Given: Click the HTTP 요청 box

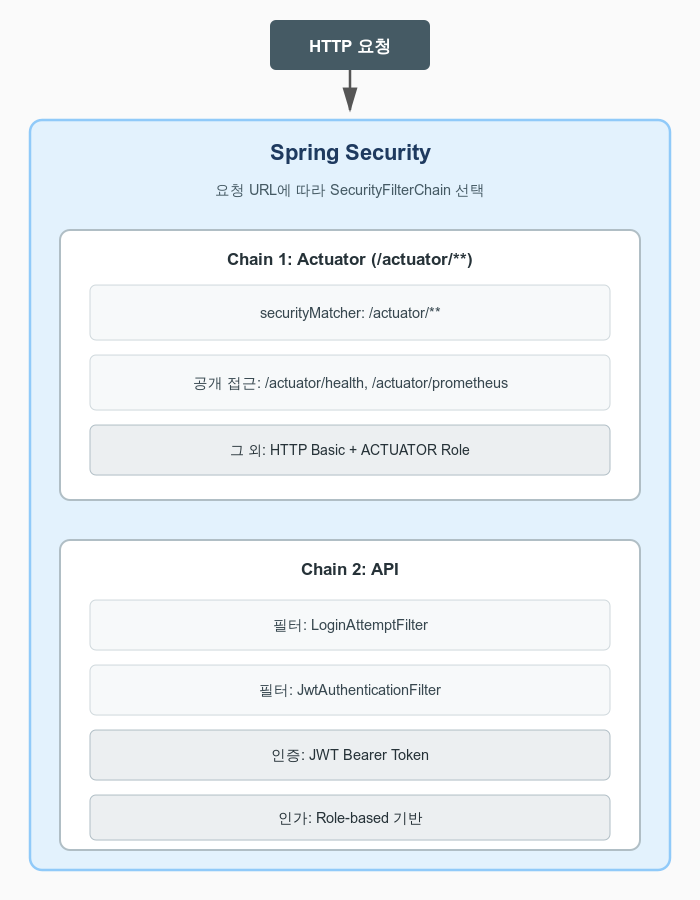Looking at the screenshot, I should 349,45.
